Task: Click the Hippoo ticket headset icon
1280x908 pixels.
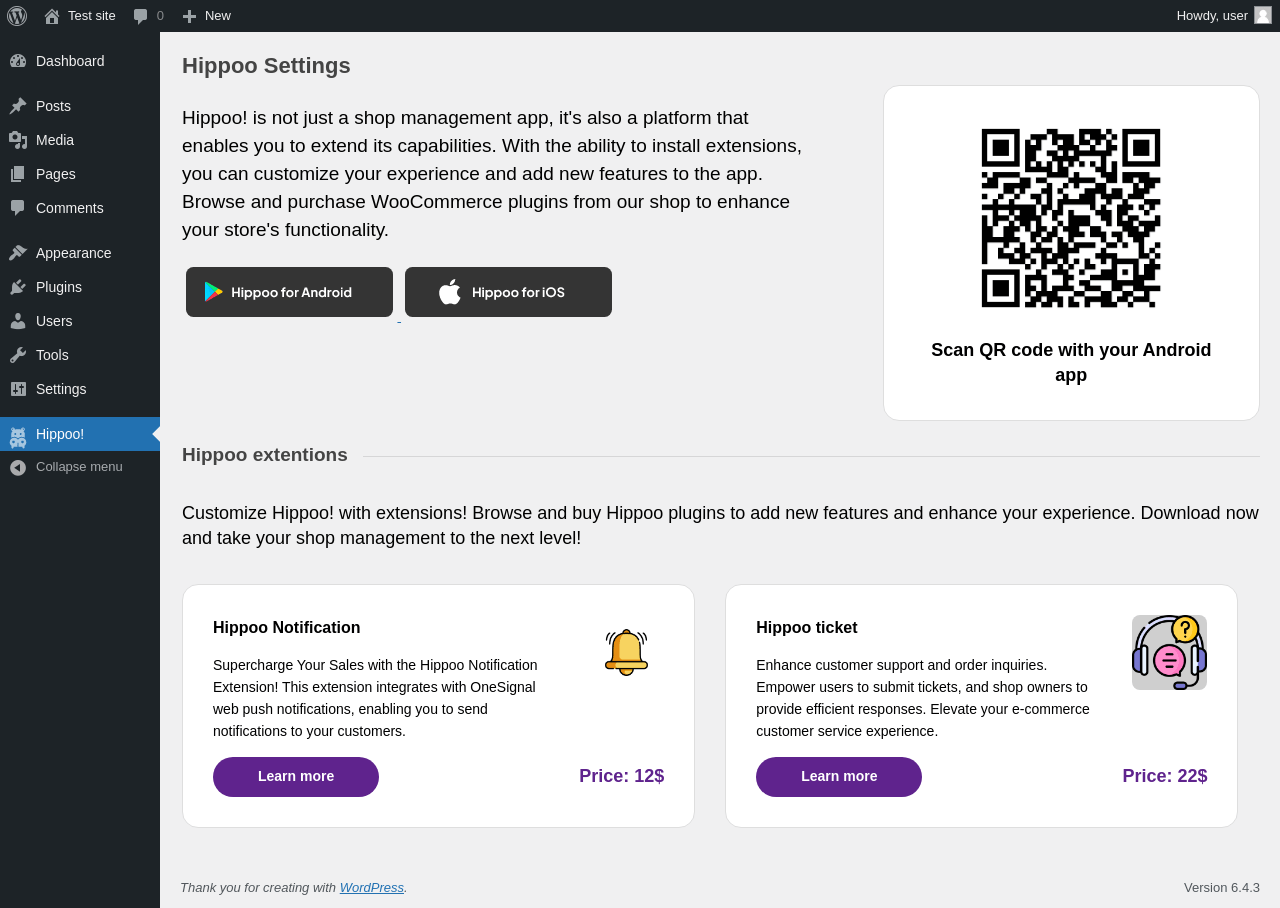Action: pos(1169,652)
